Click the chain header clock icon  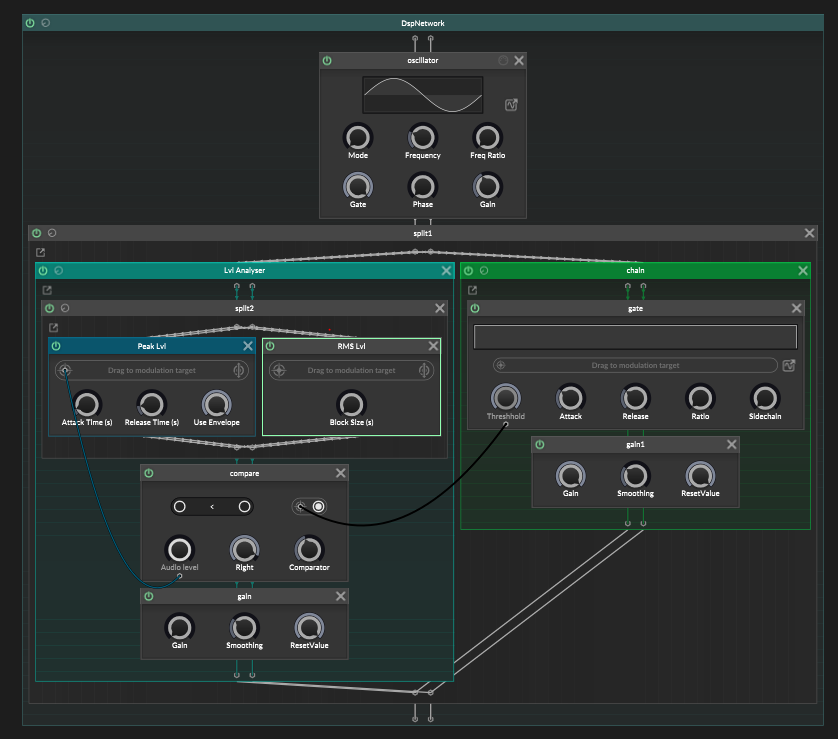484,270
